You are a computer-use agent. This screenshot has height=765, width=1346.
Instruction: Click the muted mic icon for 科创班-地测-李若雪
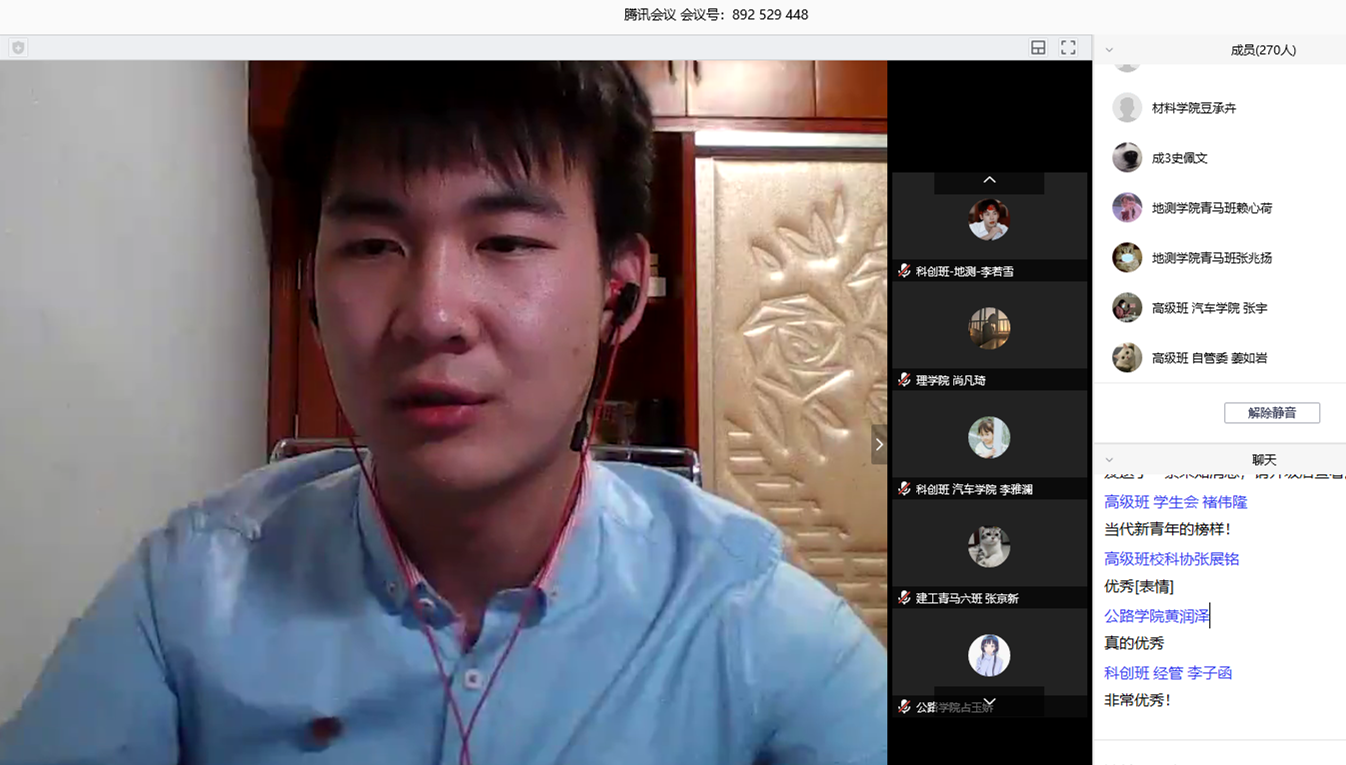point(904,271)
